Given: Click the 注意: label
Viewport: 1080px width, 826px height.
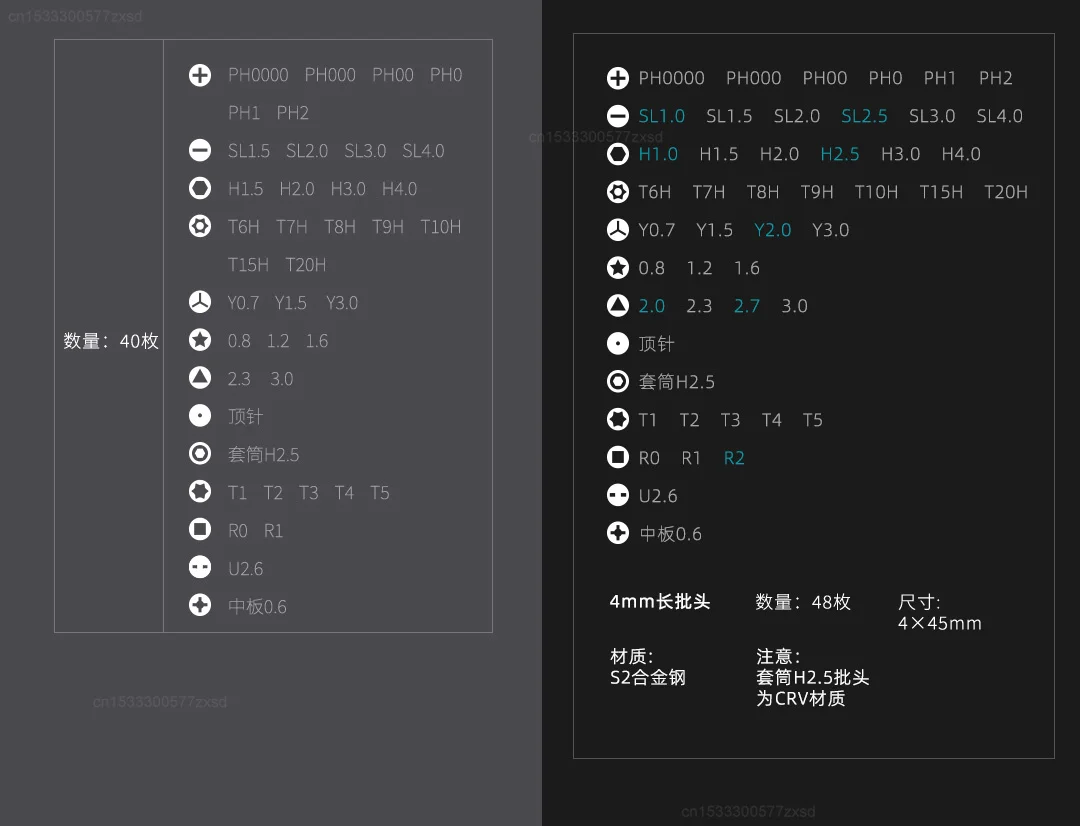Looking at the screenshot, I should 778,657.
